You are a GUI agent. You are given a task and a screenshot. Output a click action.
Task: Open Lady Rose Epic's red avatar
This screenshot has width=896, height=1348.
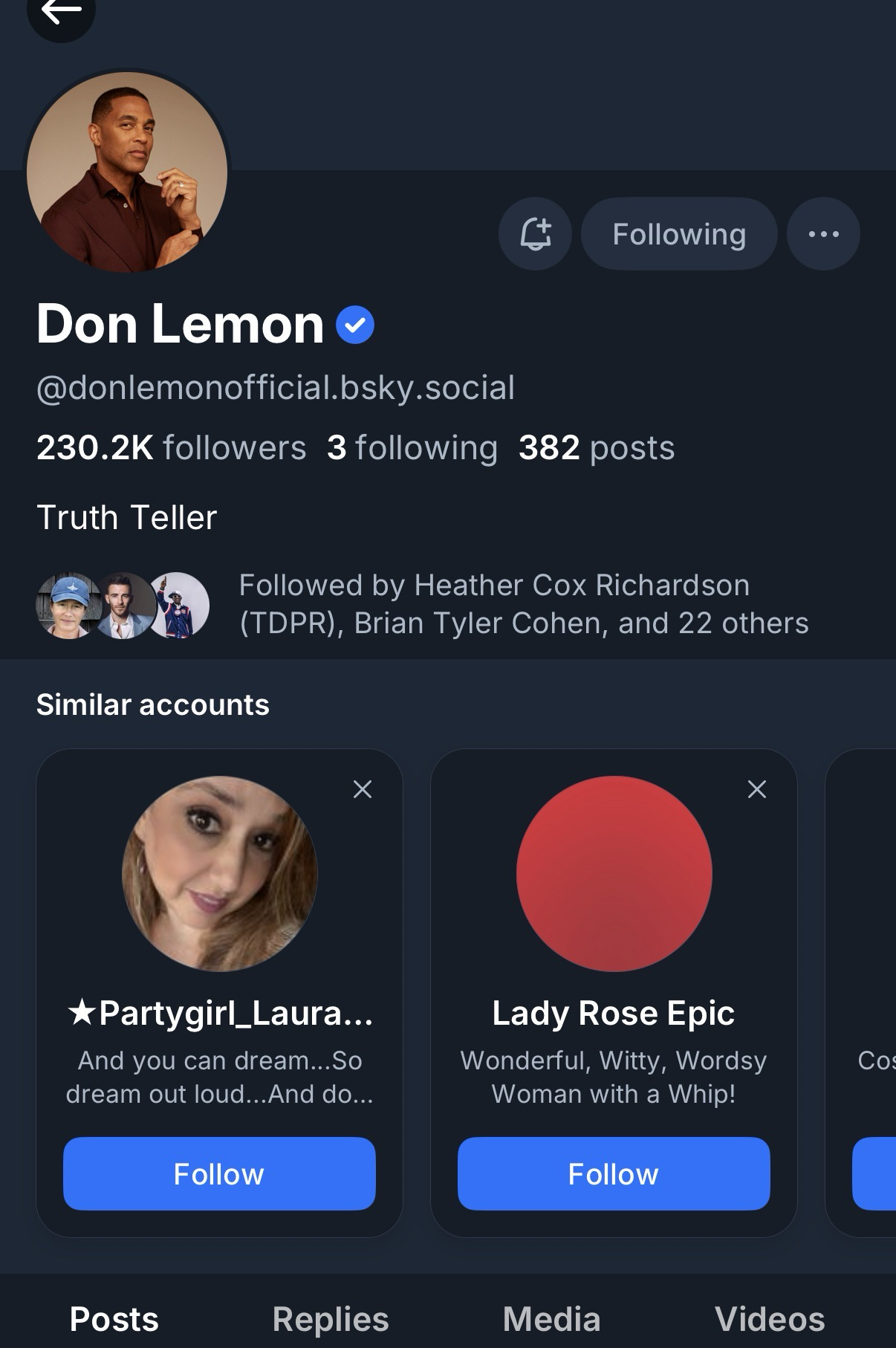tap(614, 874)
